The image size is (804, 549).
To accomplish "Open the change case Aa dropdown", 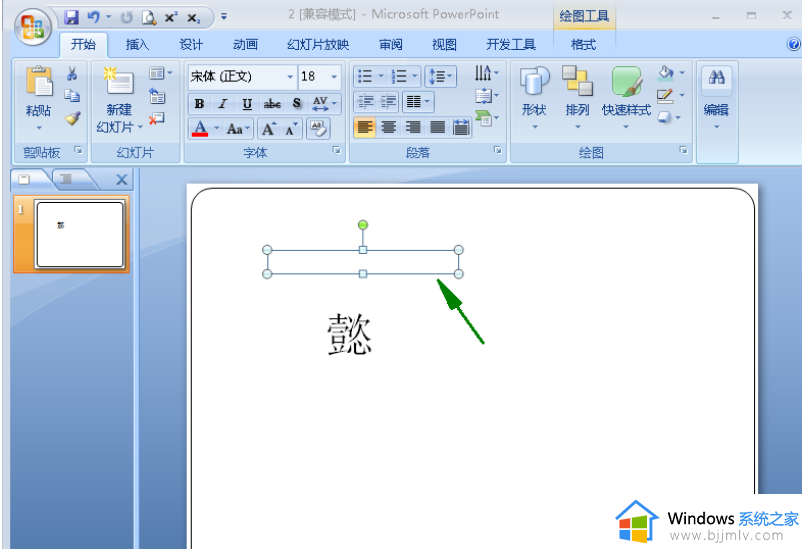I will pyautogui.click(x=238, y=129).
